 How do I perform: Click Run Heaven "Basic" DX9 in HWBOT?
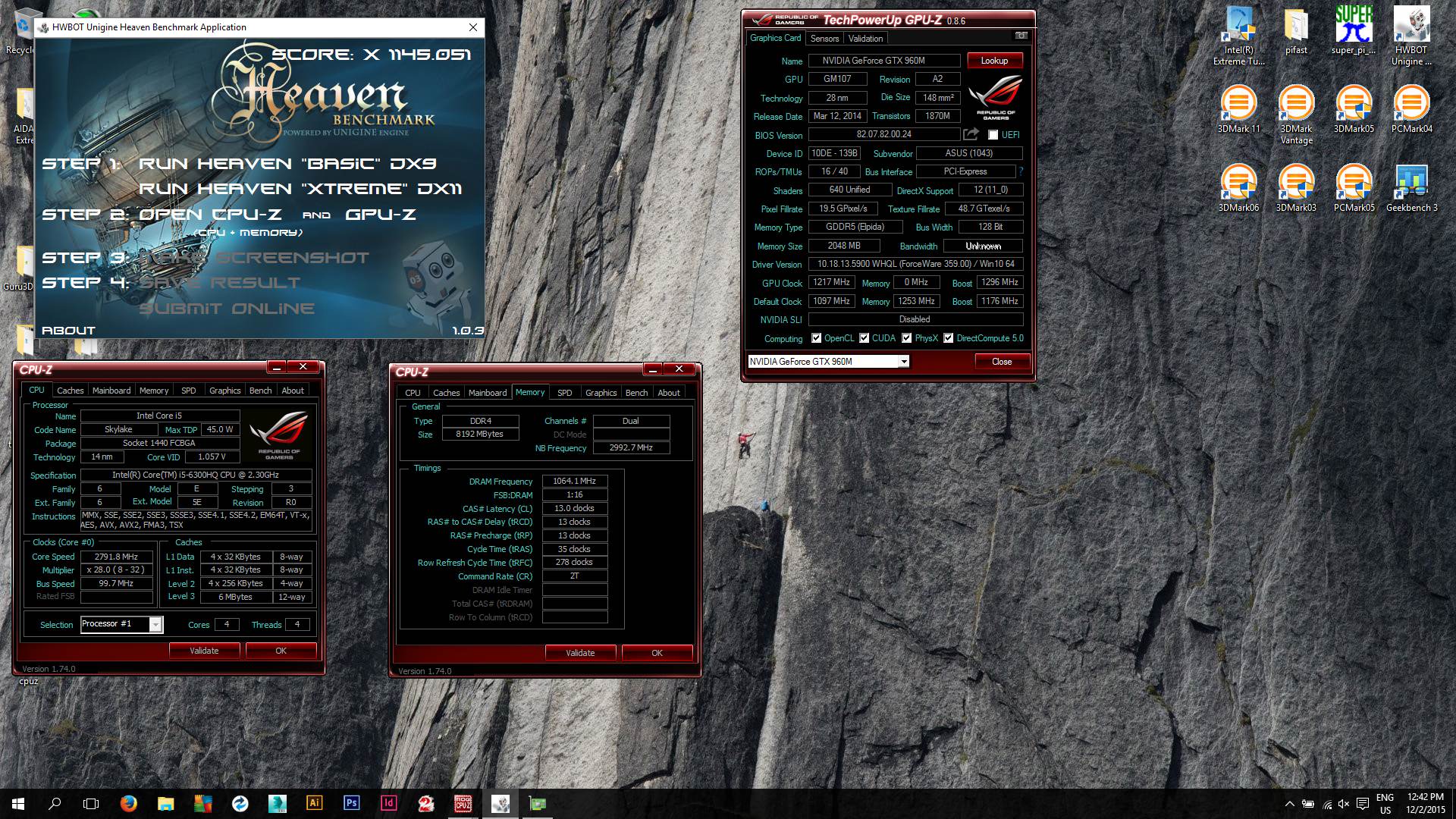[x=287, y=164]
